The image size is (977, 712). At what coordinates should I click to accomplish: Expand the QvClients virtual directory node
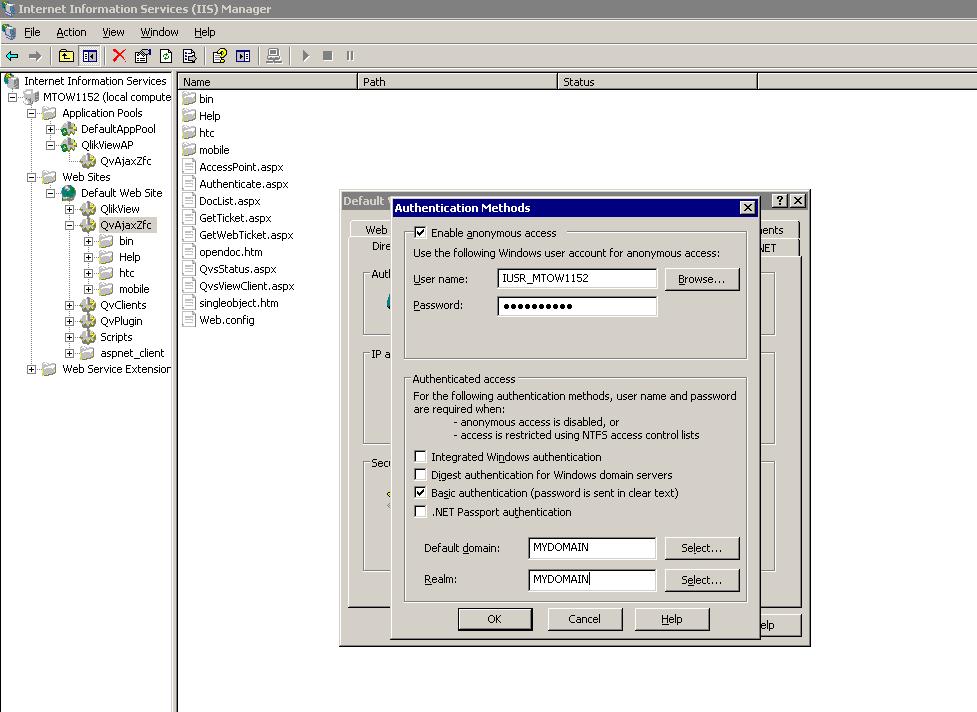point(69,305)
